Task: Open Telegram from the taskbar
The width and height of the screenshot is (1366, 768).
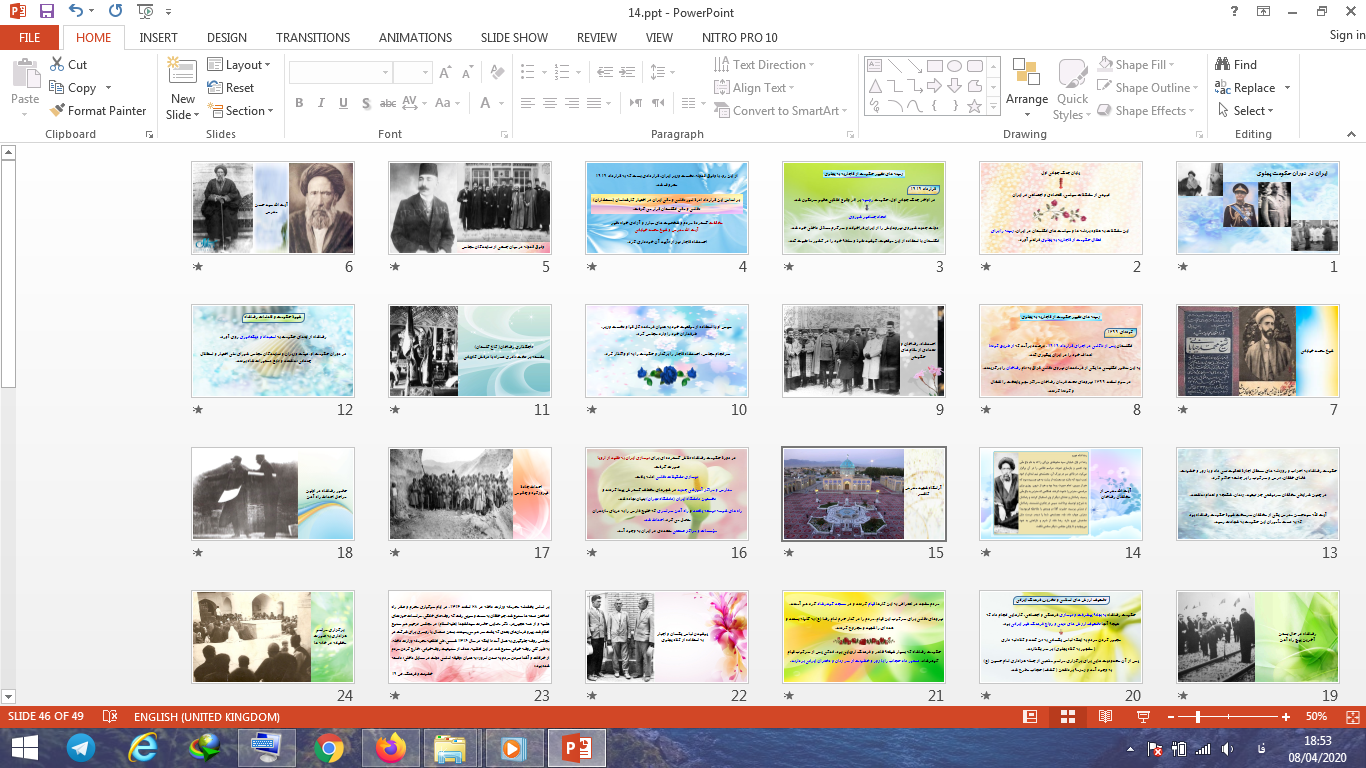Action: coord(81,748)
